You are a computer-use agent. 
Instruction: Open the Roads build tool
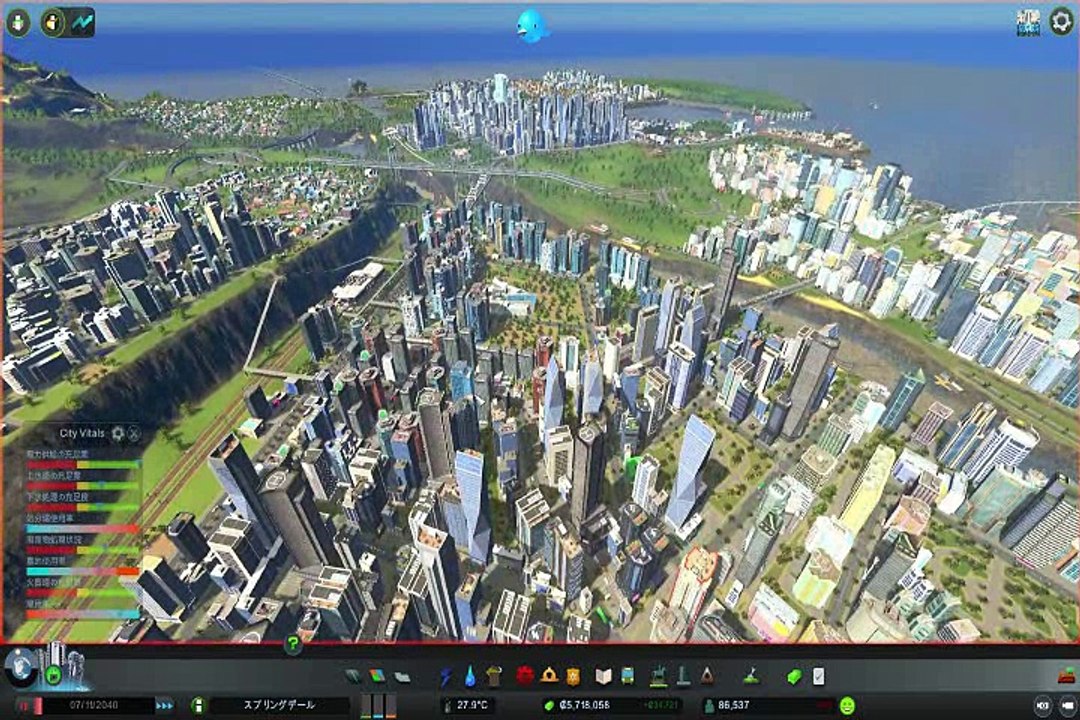pos(353,677)
